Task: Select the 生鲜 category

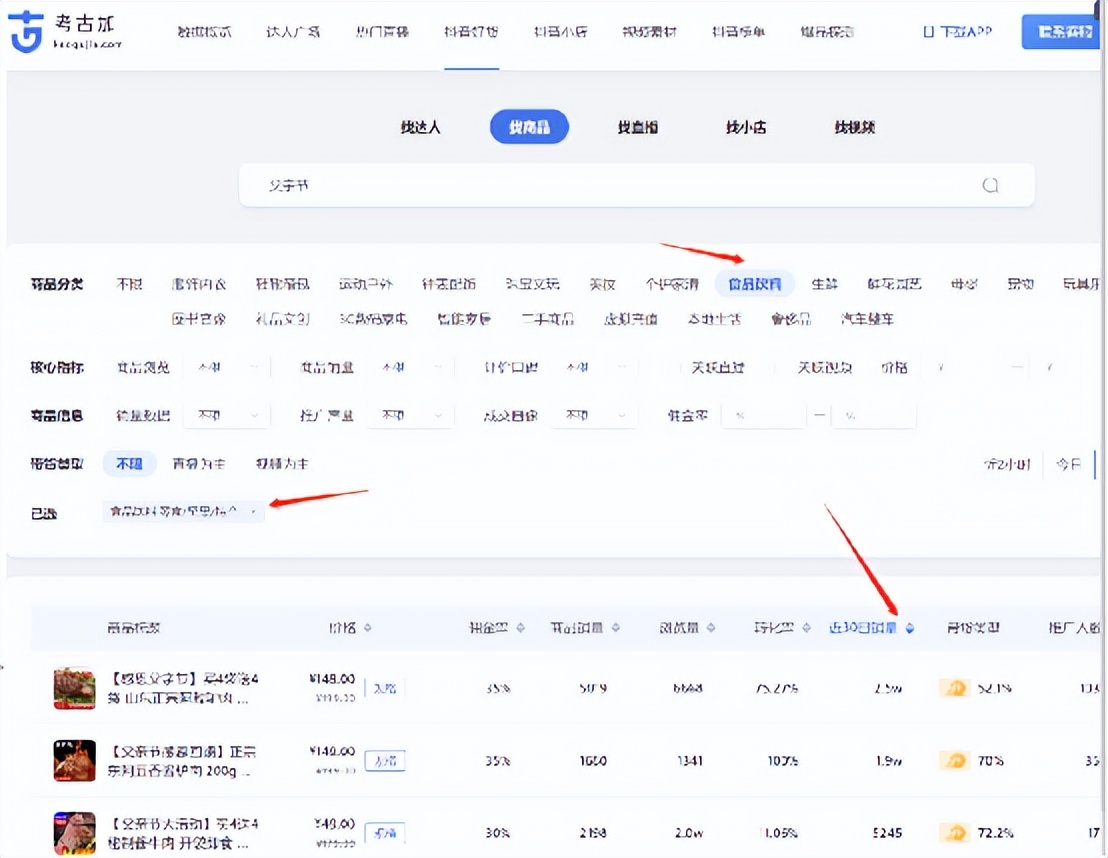Action: point(824,284)
